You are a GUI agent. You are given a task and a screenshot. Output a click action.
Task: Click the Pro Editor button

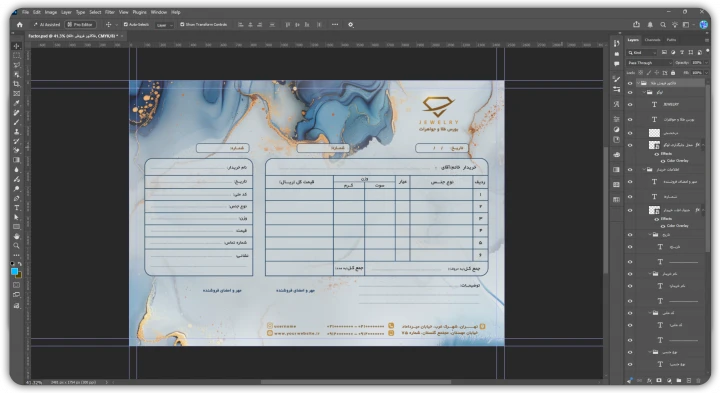[x=80, y=25]
